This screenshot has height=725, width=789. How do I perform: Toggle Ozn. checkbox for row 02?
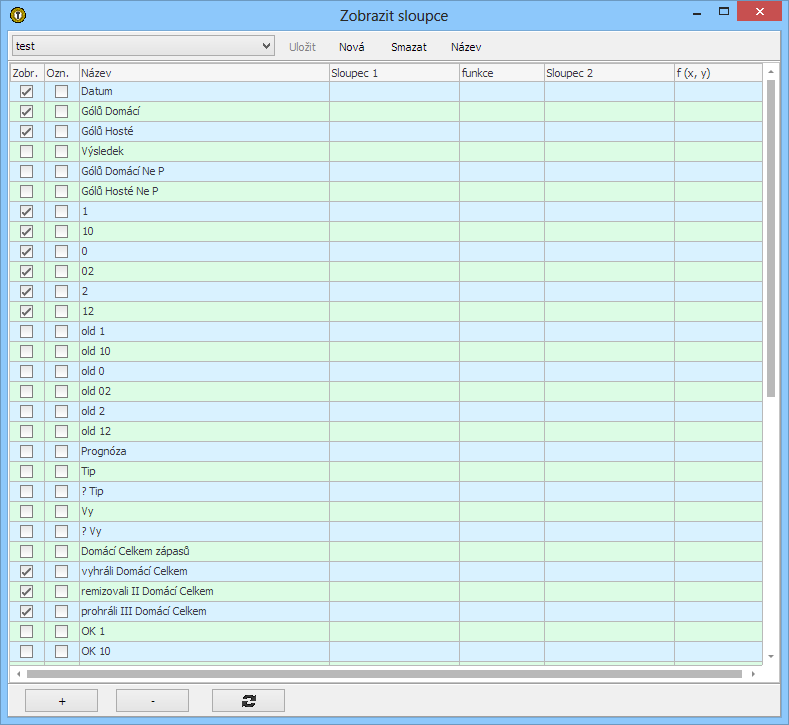(x=61, y=271)
